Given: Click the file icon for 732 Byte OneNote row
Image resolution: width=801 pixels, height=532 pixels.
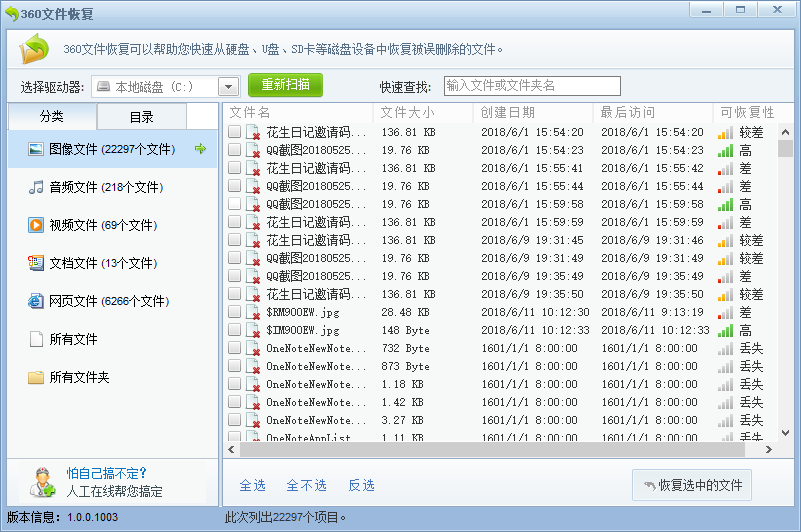Looking at the screenshot, I should pyautogui.click(x=253, y=348).
